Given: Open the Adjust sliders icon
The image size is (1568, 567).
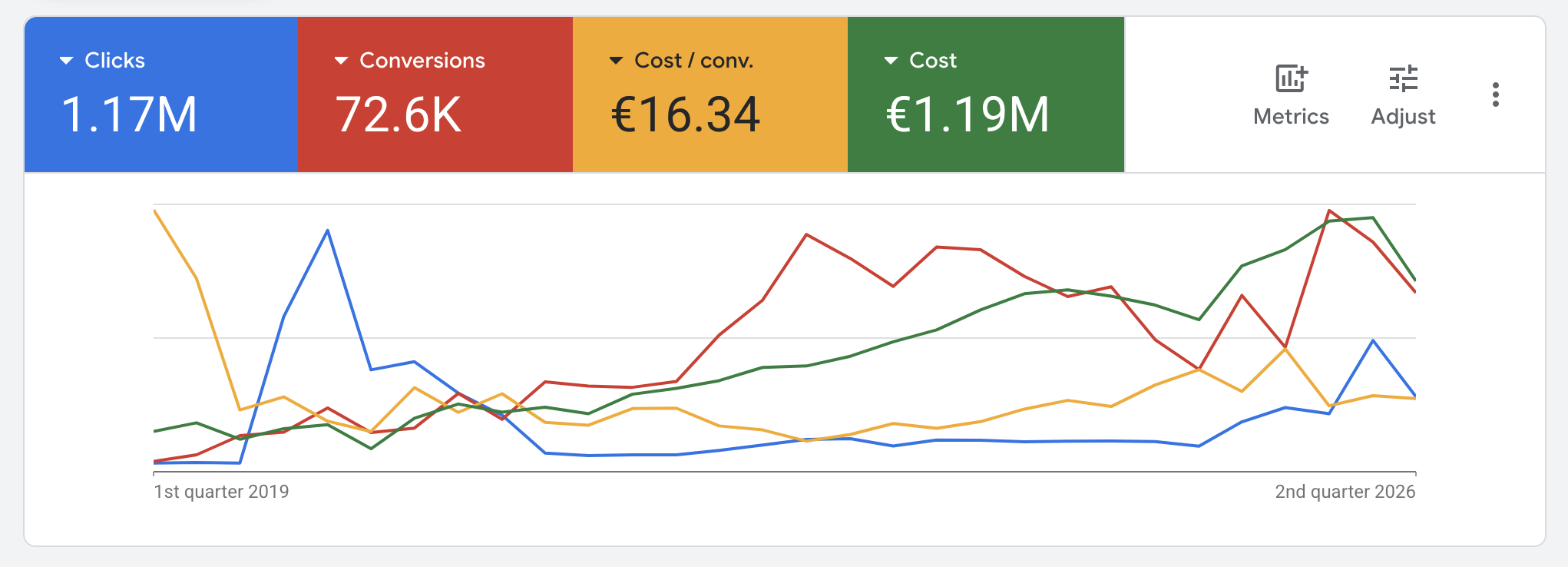Looking at the screenshot, I should 1403,78.
